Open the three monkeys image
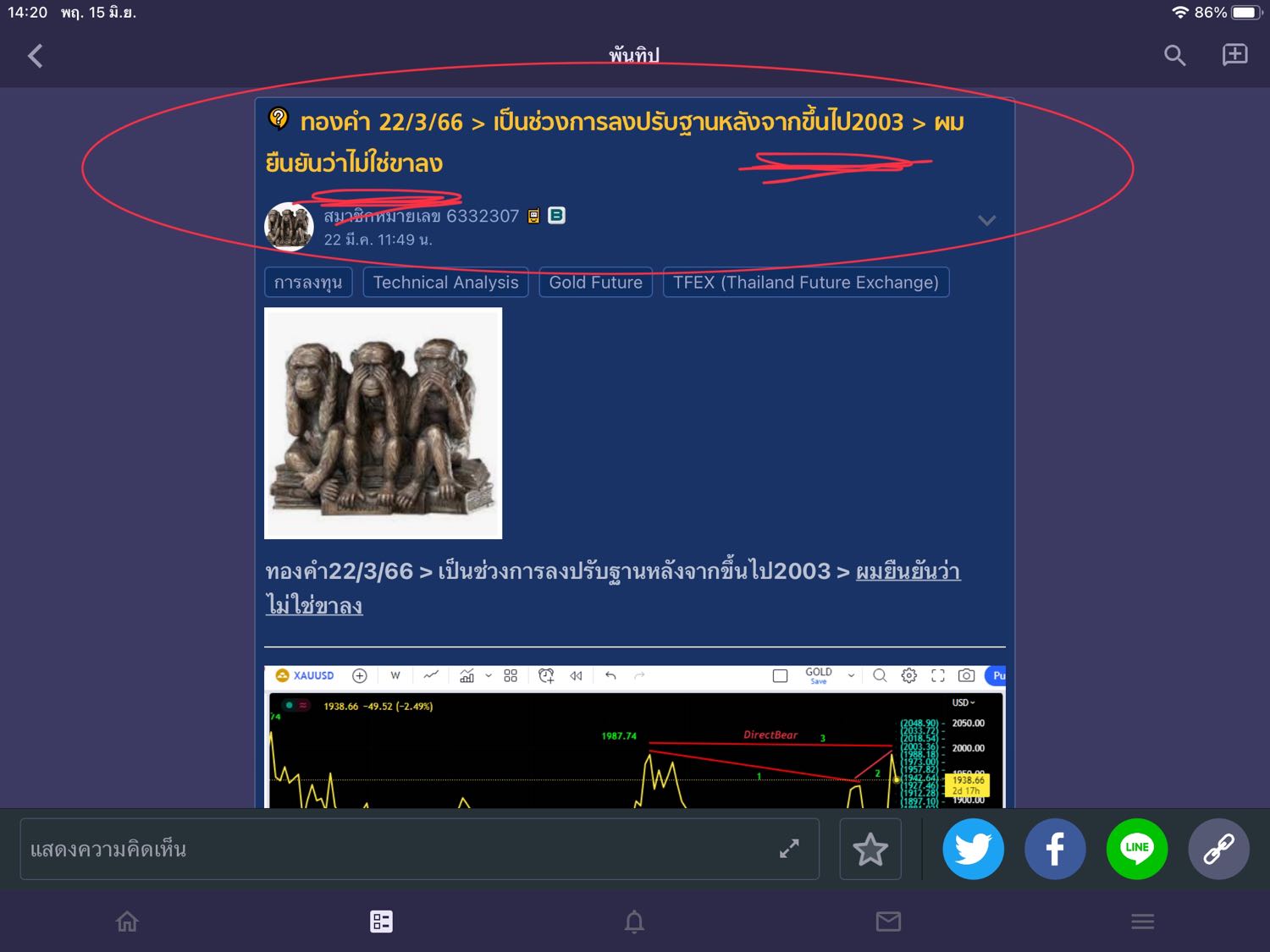Image resolution: width=1270 pixels, height=952 pixels. [383, 423]
